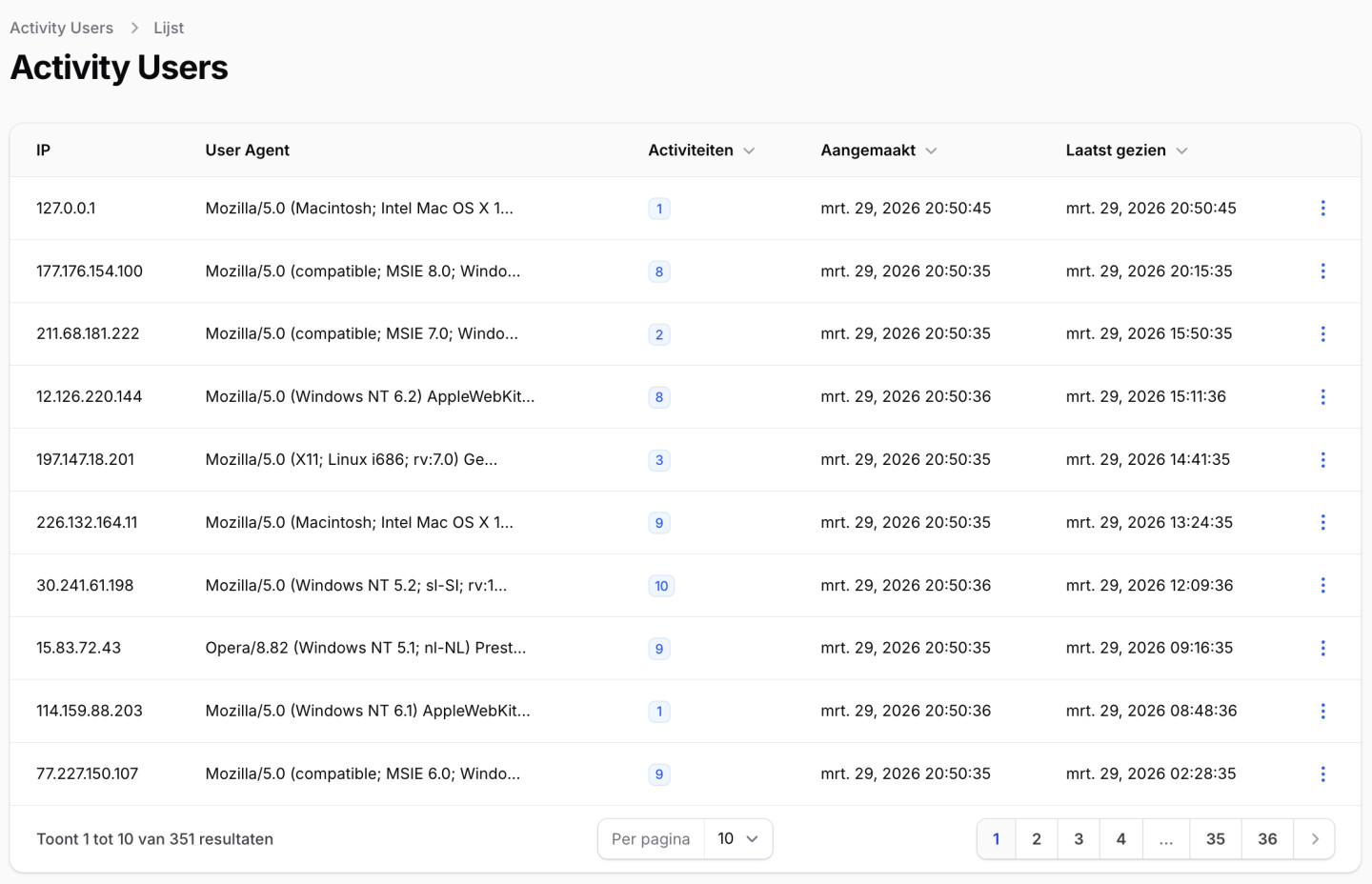The image size is (1372, 884).
Task: Open the Per pagina dropdown
Action: 737,839
